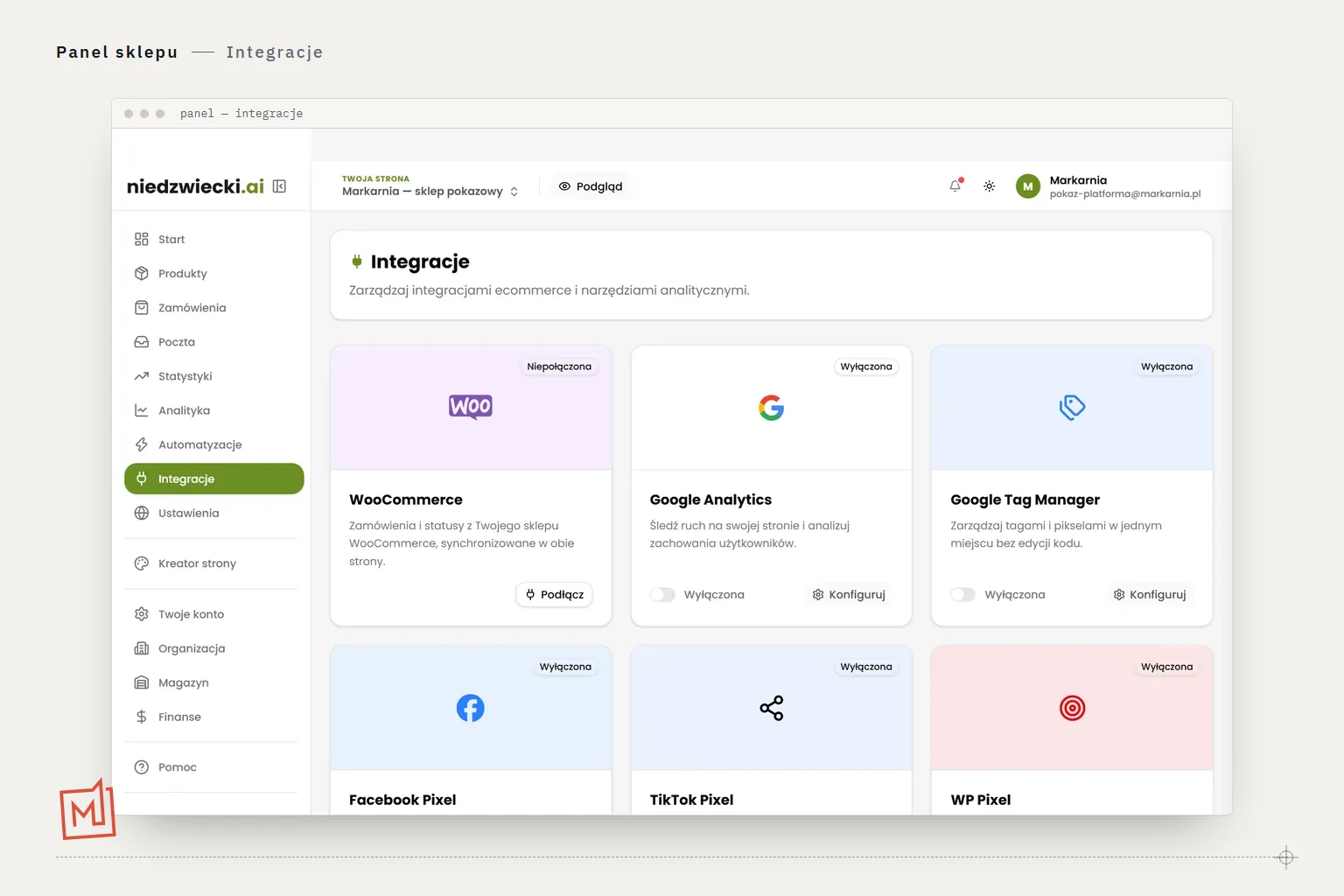Open the Twoja strona site selector
The image size is (1344, 896).
pyautogui.click(x=430, y=186)
